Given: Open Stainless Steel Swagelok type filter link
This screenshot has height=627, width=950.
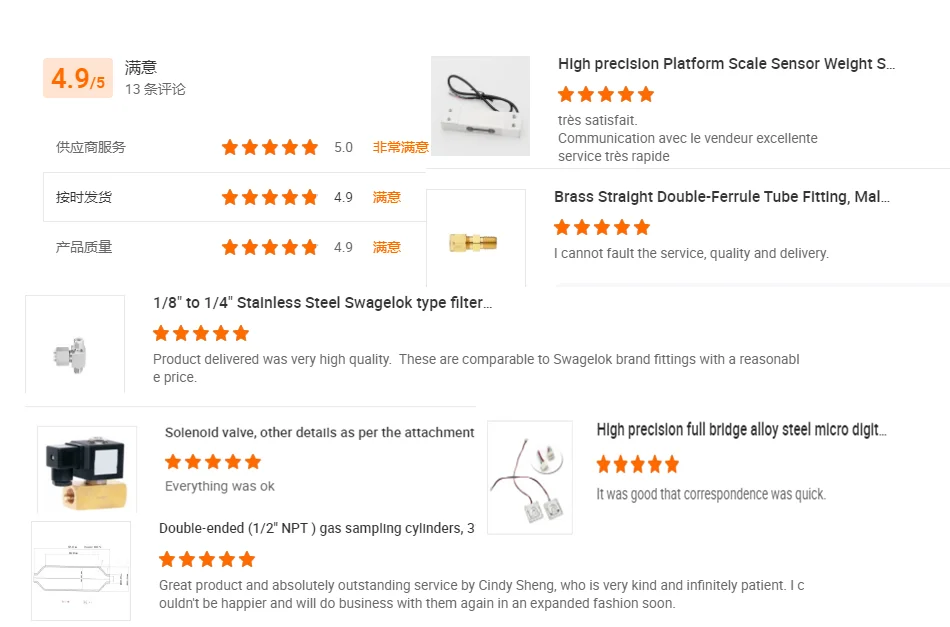Looking at the screenshot, I should pyautogui.click(x=322, y=303).
